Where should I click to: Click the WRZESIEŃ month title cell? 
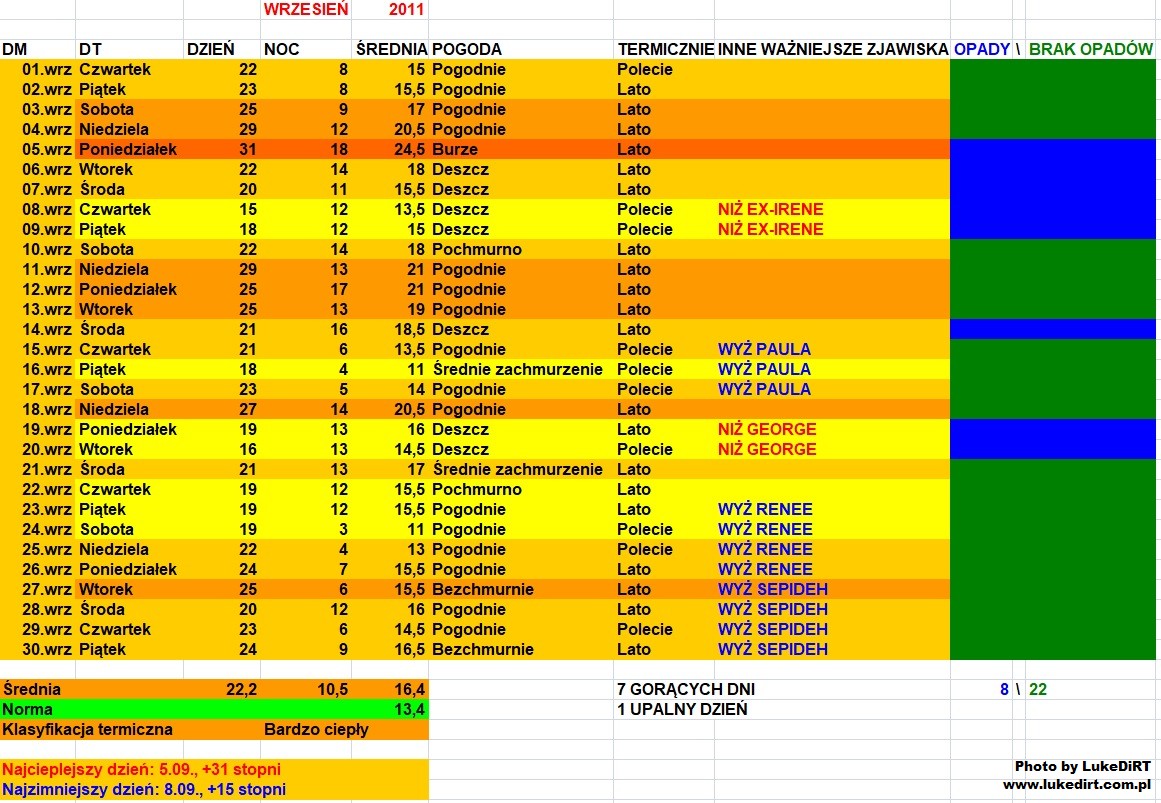305,10
